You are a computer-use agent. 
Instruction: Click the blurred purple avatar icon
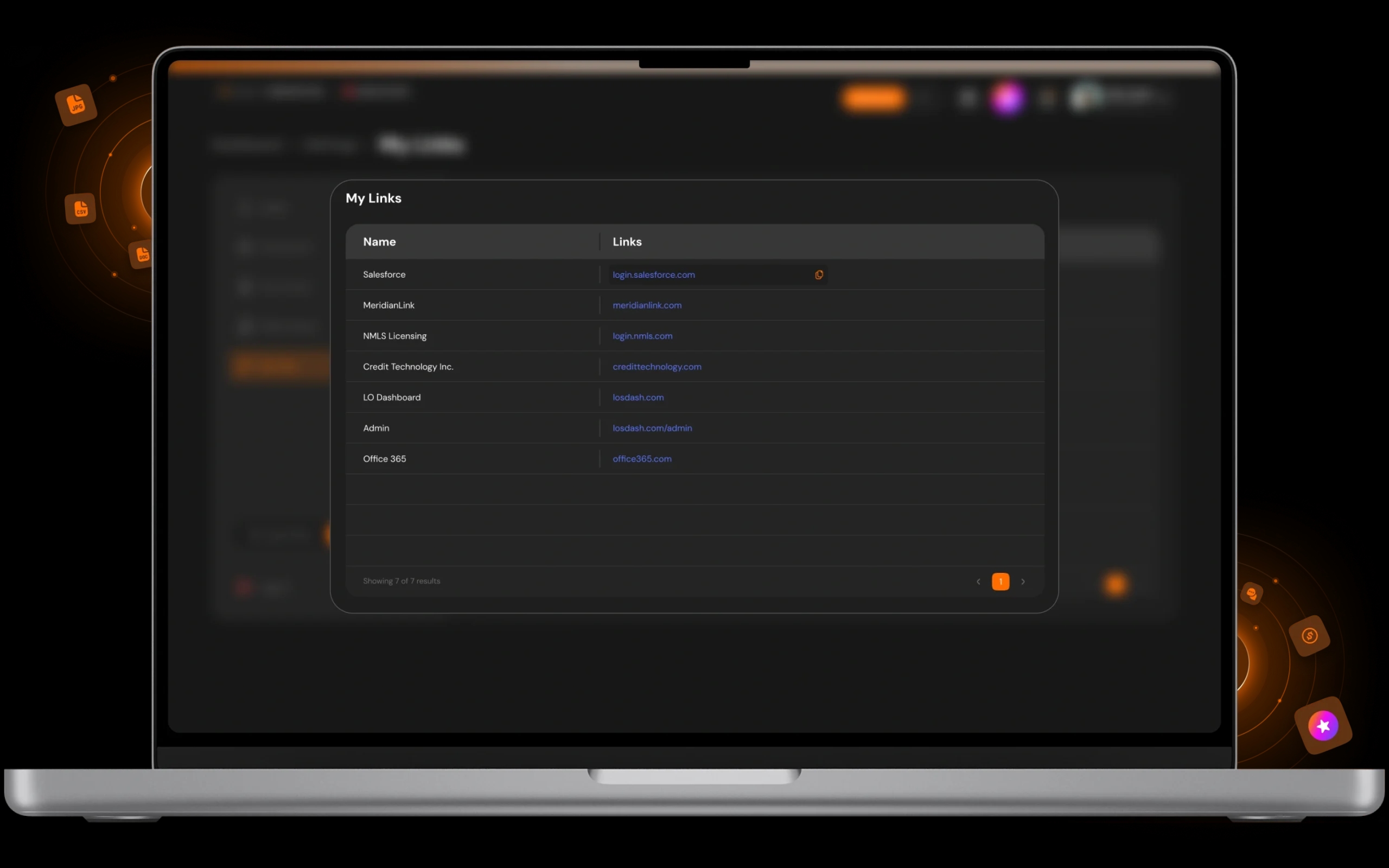click(x=1006, y=98)
